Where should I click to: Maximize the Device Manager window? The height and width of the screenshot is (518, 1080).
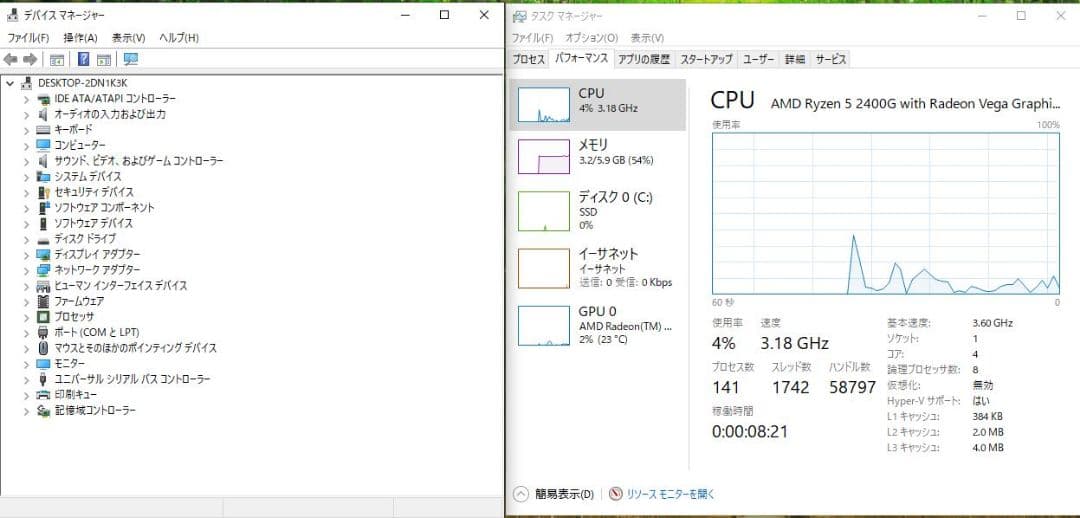click(444, 14)
